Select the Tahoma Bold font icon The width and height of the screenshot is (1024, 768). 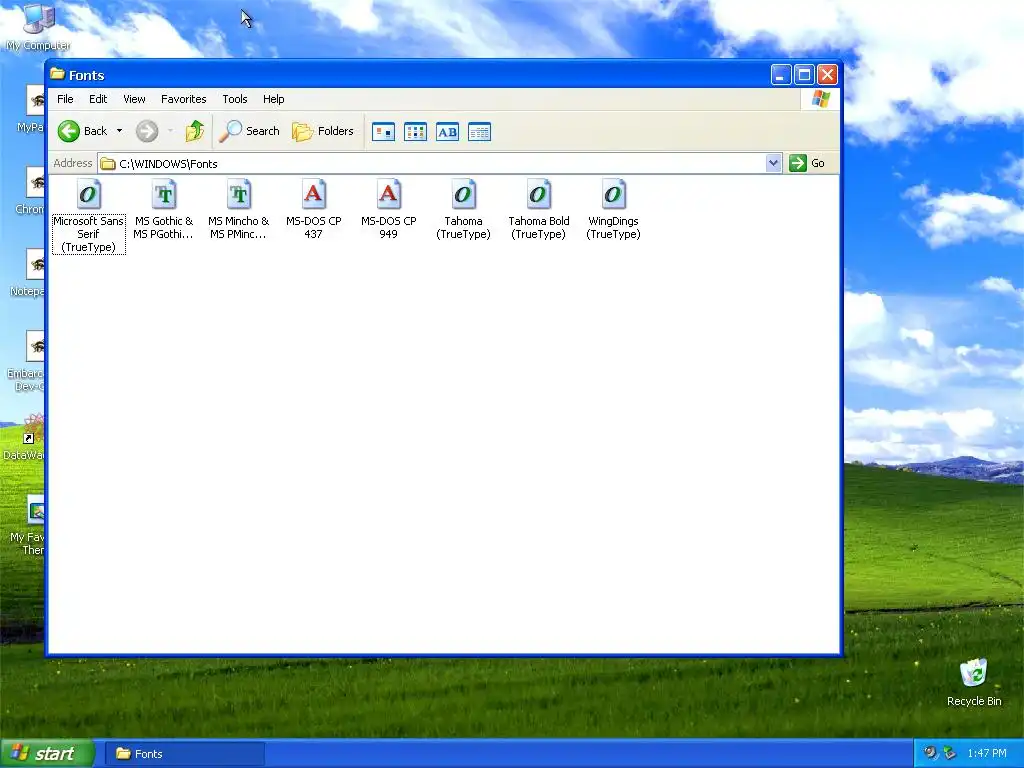539,194
